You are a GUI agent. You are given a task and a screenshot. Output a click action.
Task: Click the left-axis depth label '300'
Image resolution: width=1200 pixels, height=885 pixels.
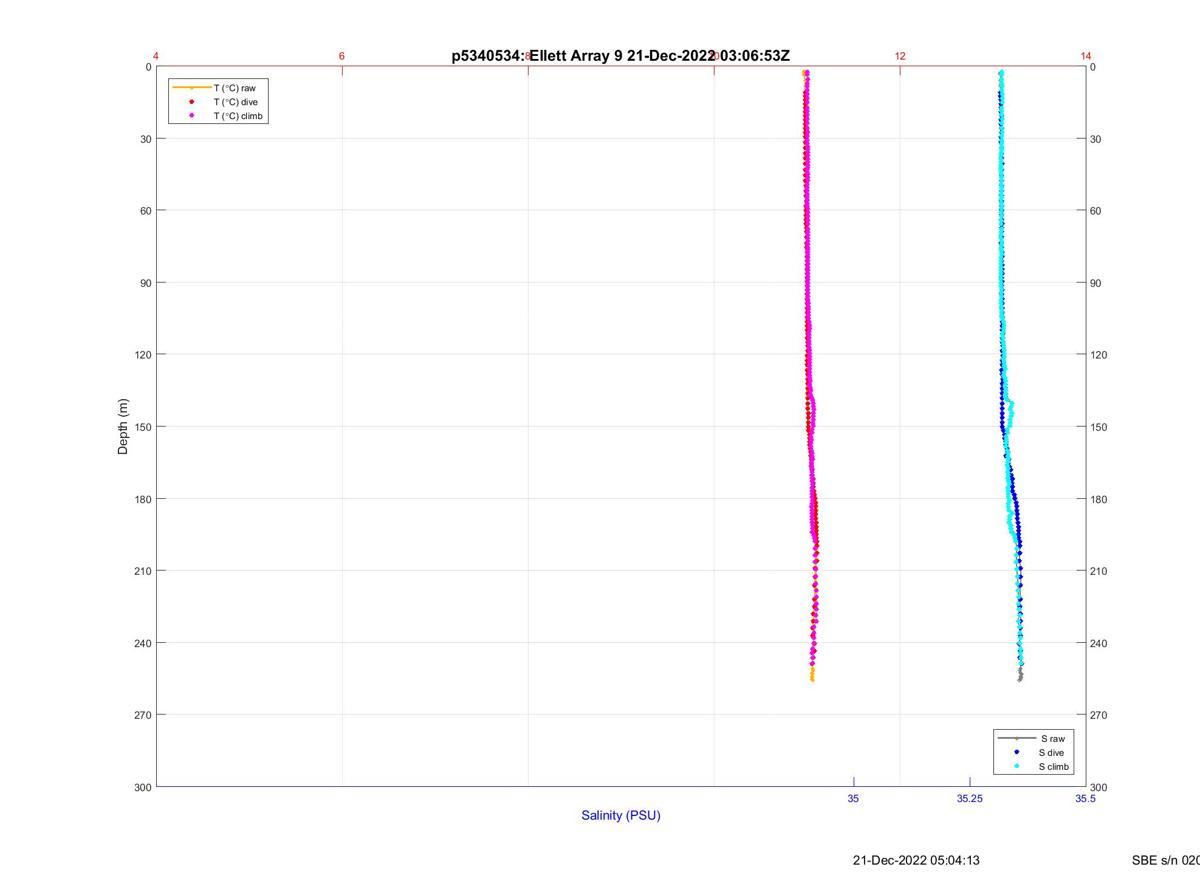(x=143, y=787)
